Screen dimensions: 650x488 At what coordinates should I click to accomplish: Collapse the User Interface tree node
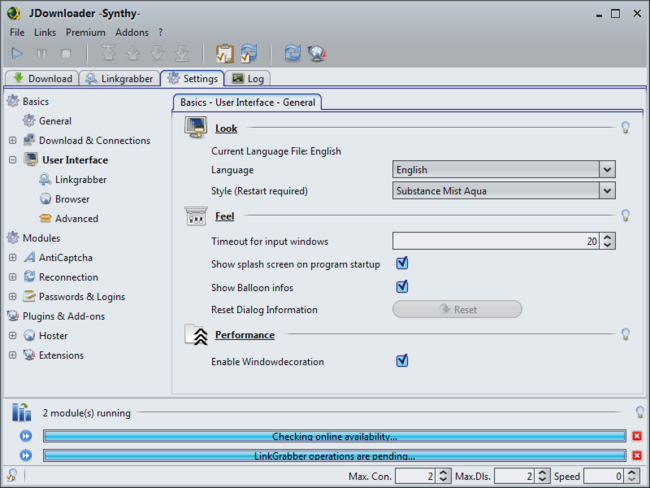[x=13, y=160]
